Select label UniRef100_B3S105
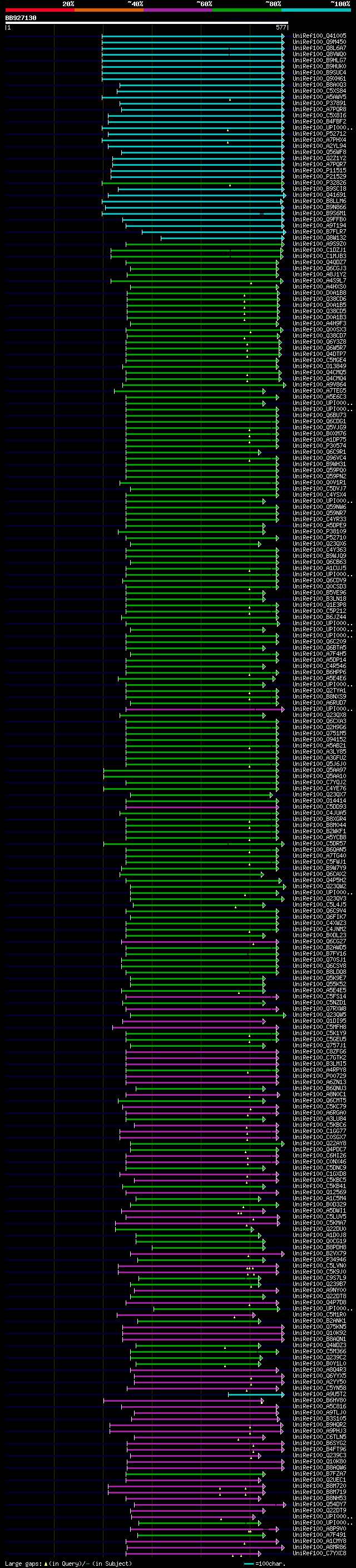 319,1419
